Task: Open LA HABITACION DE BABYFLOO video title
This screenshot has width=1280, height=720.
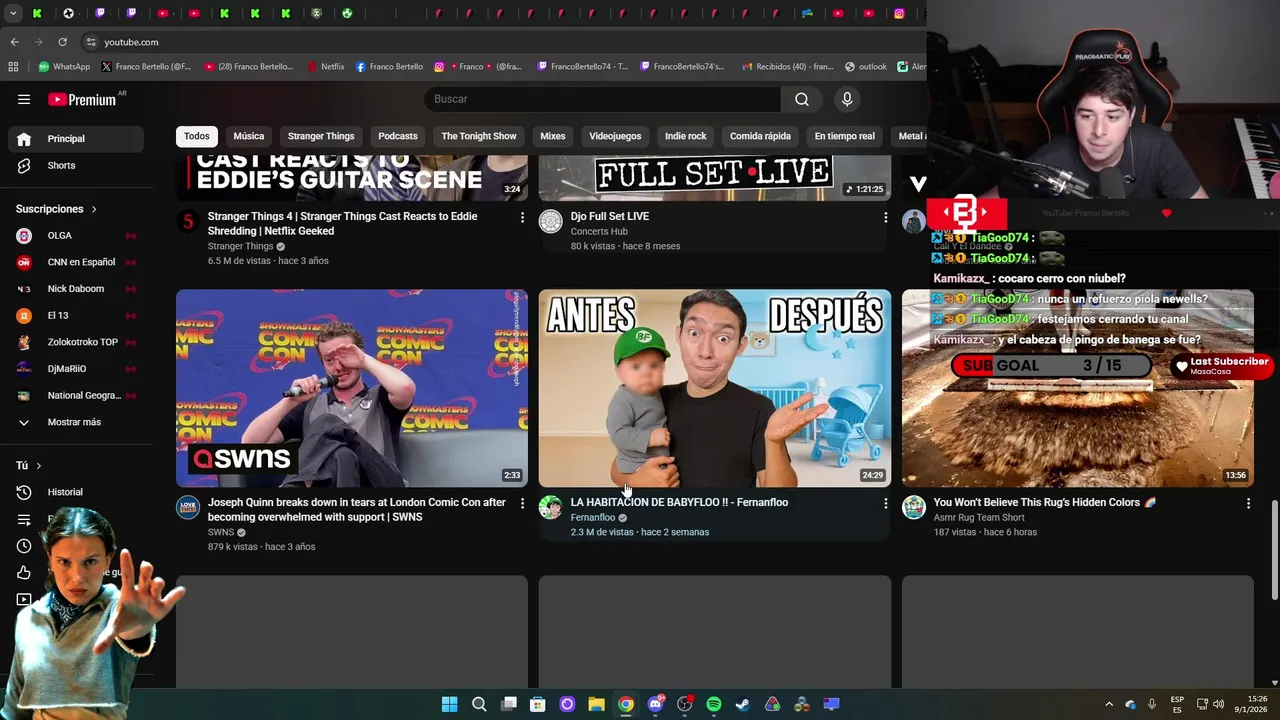Action: [x=679, y=503]
